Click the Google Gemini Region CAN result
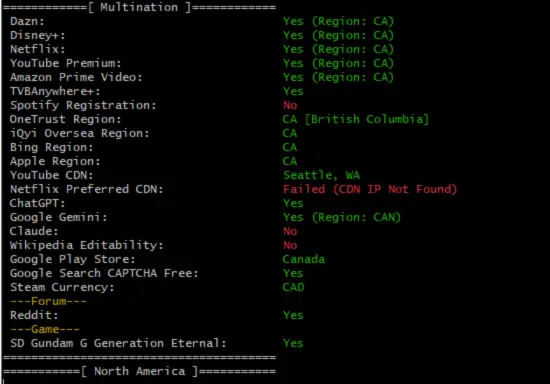 click(x=342, y=217)
